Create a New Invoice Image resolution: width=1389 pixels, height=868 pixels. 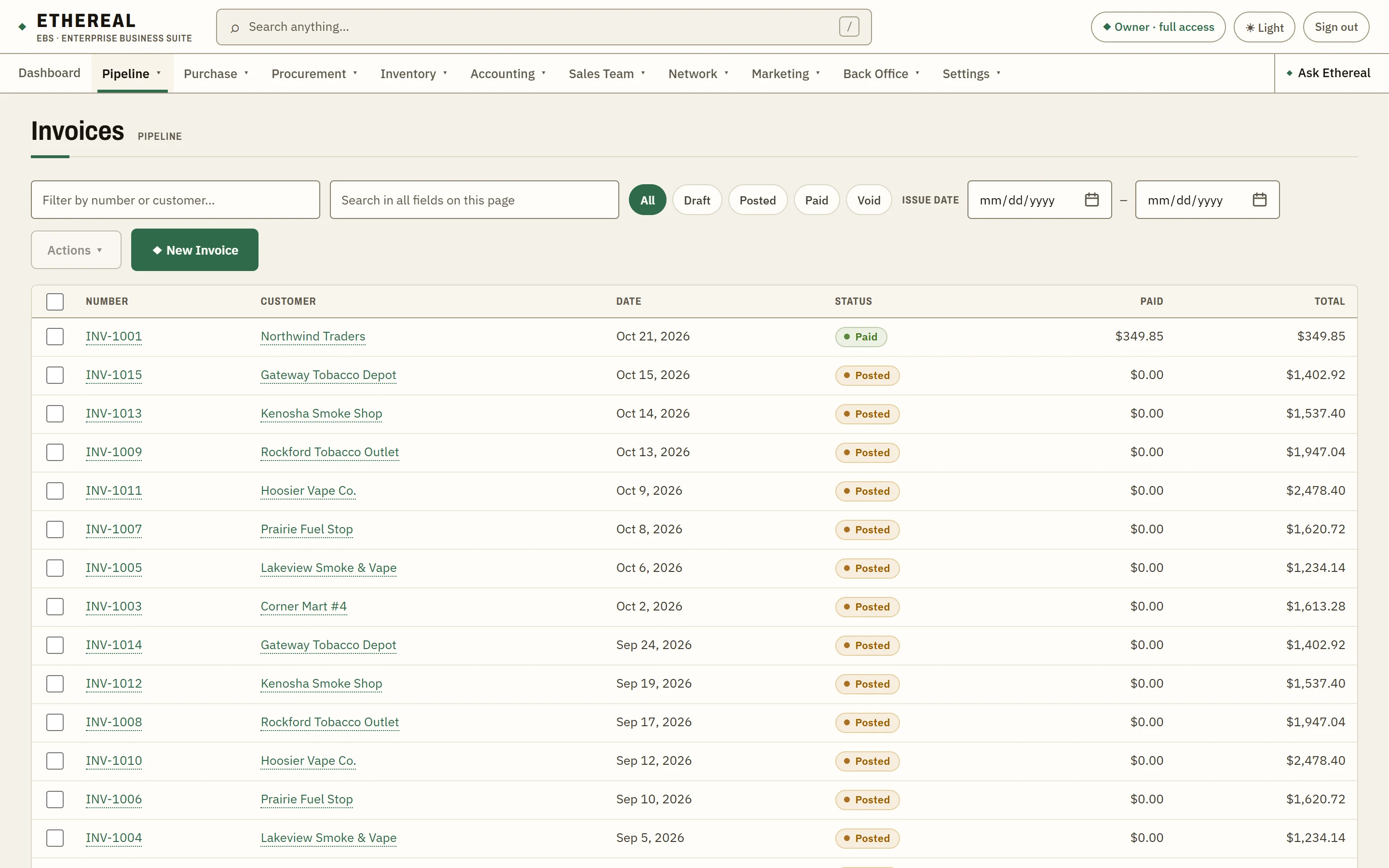[x=194, y=250]
